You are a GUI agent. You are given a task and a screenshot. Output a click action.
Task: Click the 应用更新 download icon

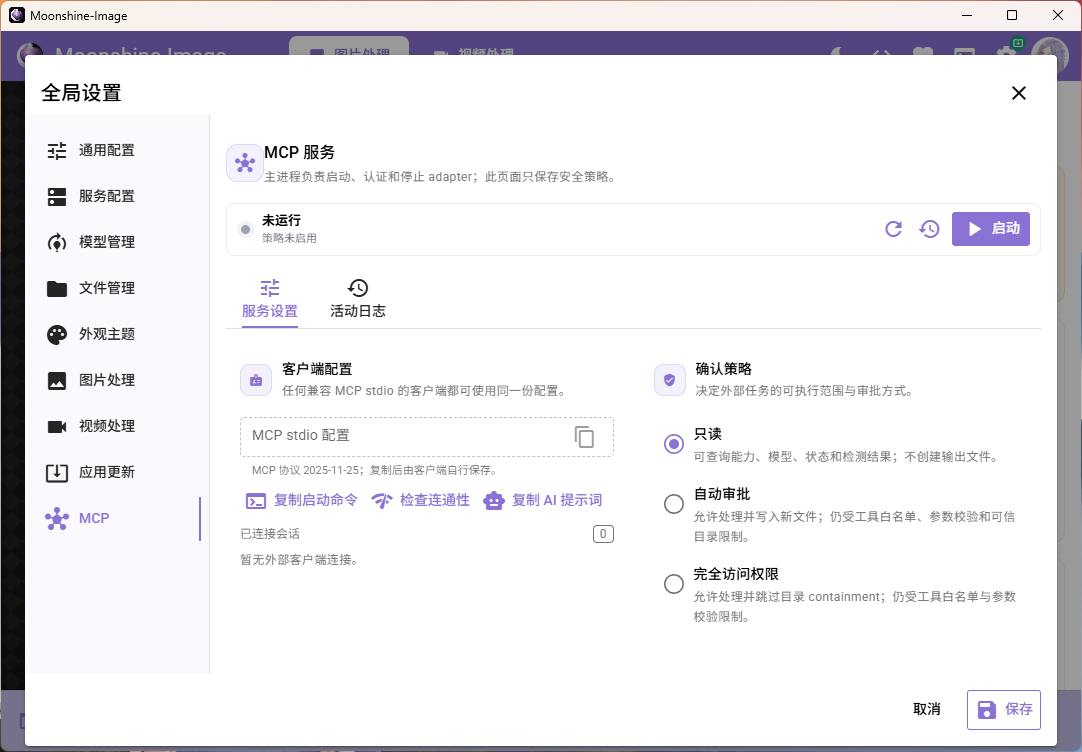(57, 473)
